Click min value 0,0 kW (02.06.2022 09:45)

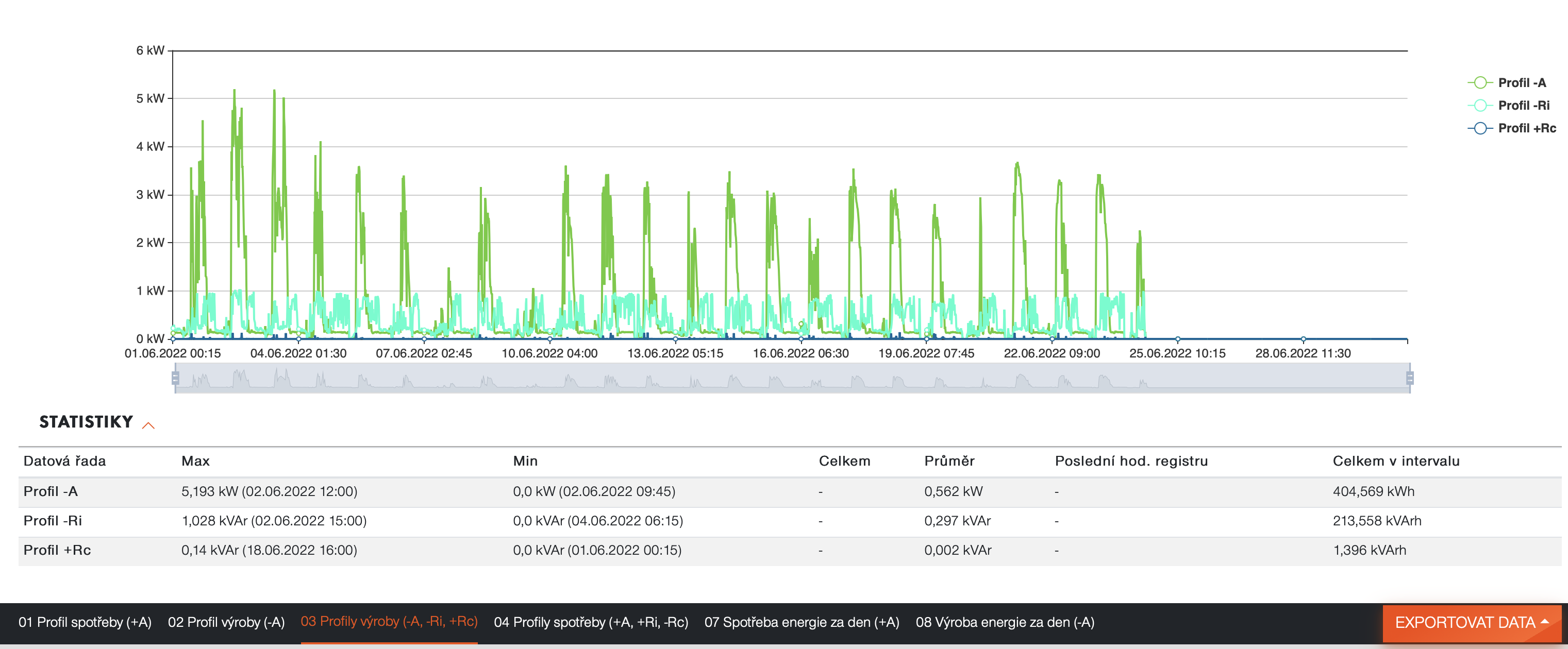(594, 491)
